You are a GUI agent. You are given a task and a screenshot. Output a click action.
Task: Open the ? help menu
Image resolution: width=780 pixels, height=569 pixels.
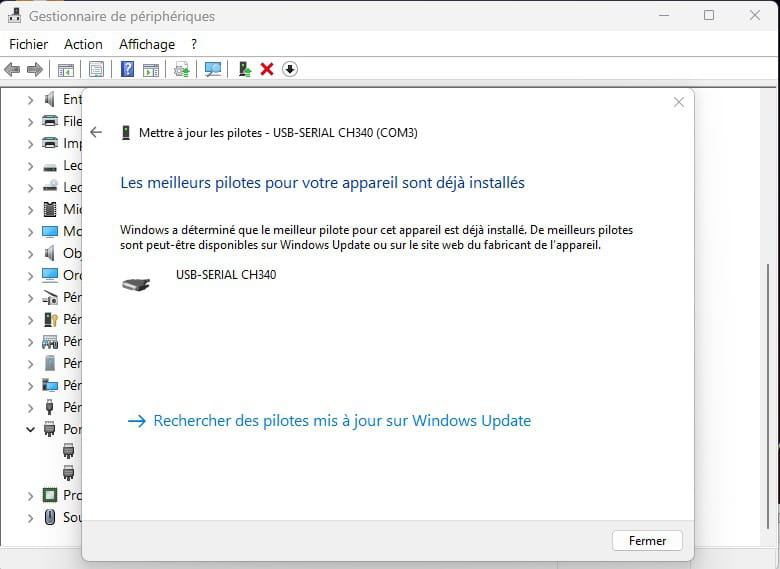[194, 44]
